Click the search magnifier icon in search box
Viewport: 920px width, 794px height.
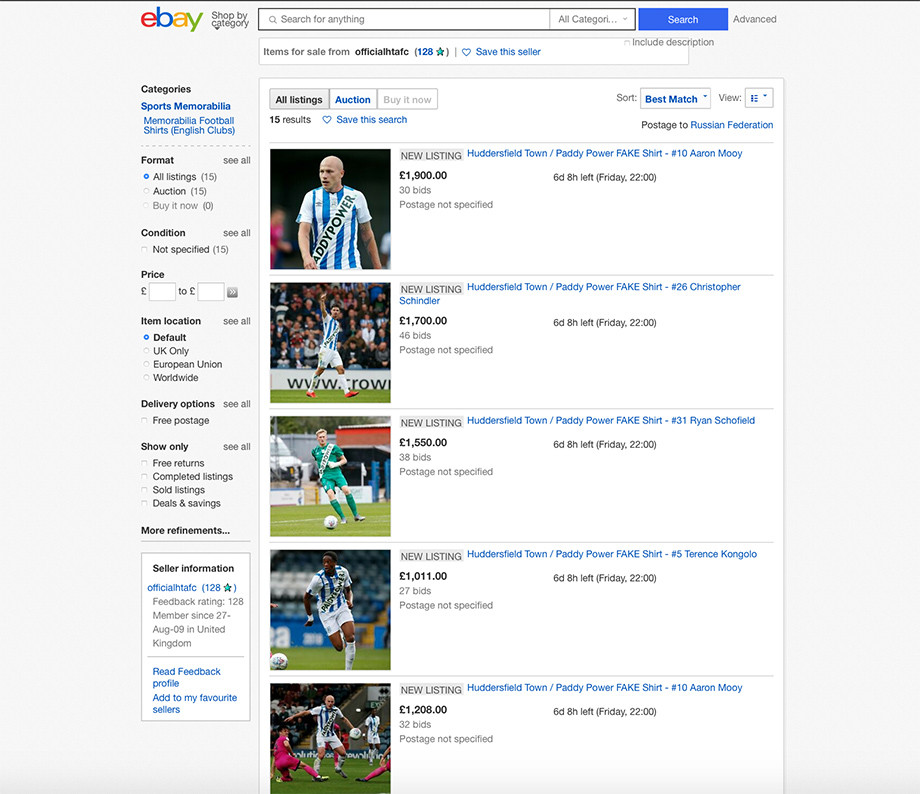click(x=272, y=19)
